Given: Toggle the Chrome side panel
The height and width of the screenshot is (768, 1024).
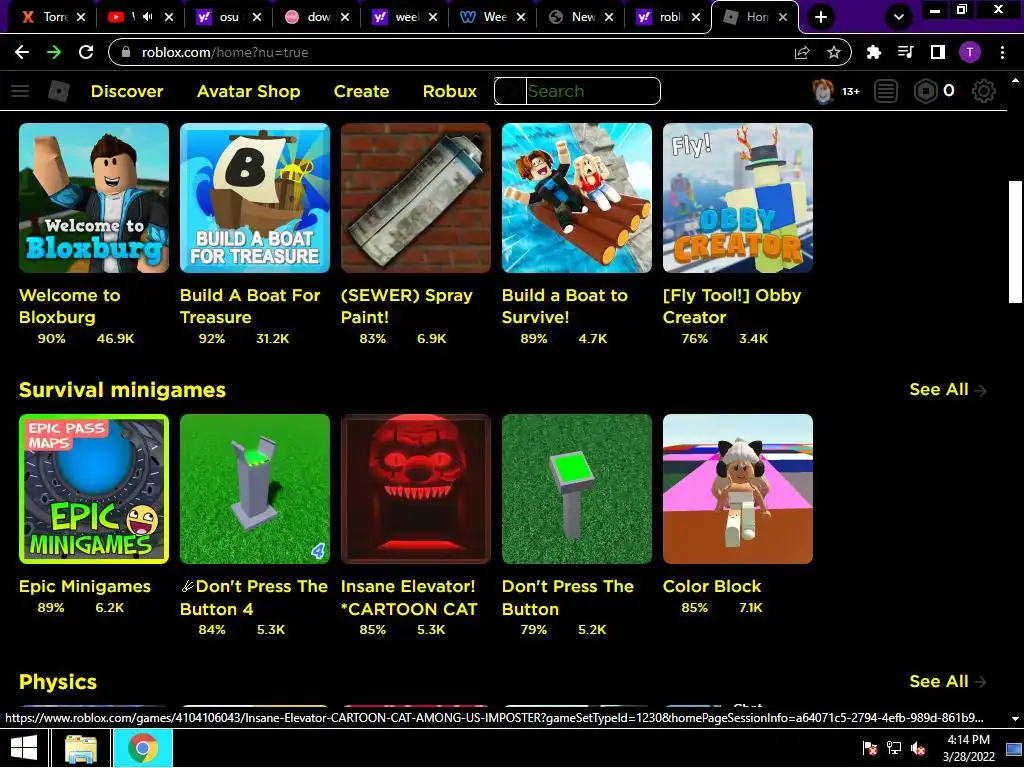Looking at the screenshot, I should 938,52.
